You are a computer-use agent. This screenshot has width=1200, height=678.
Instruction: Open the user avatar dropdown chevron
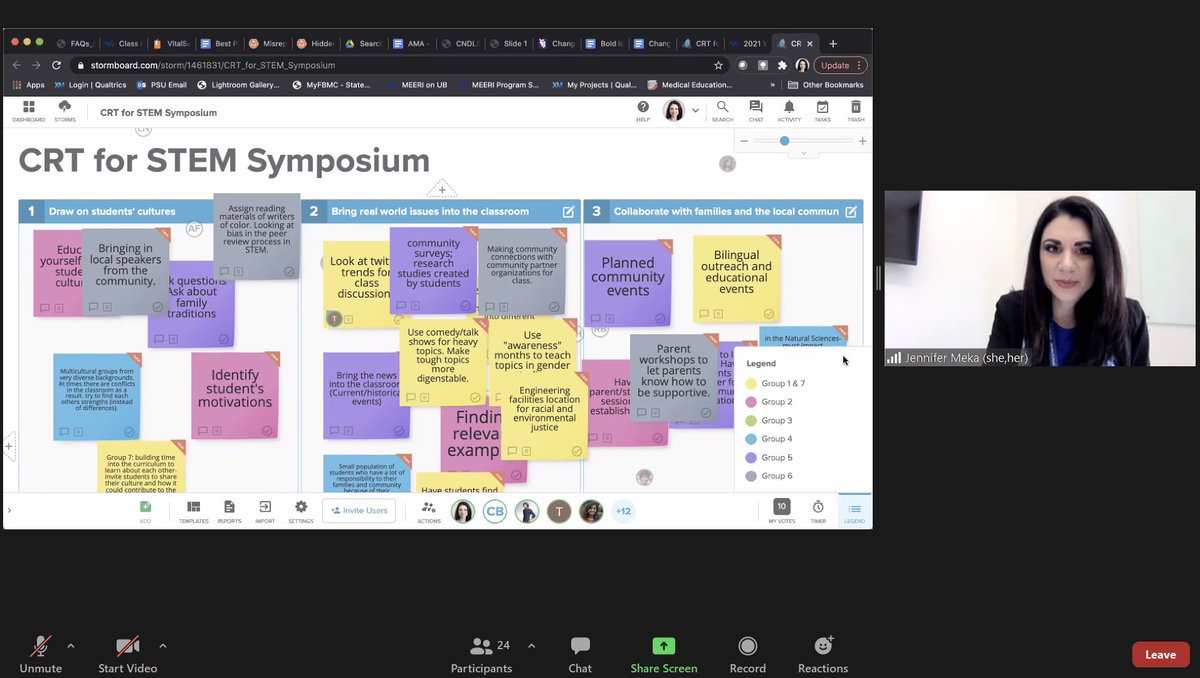click(695, 110)
